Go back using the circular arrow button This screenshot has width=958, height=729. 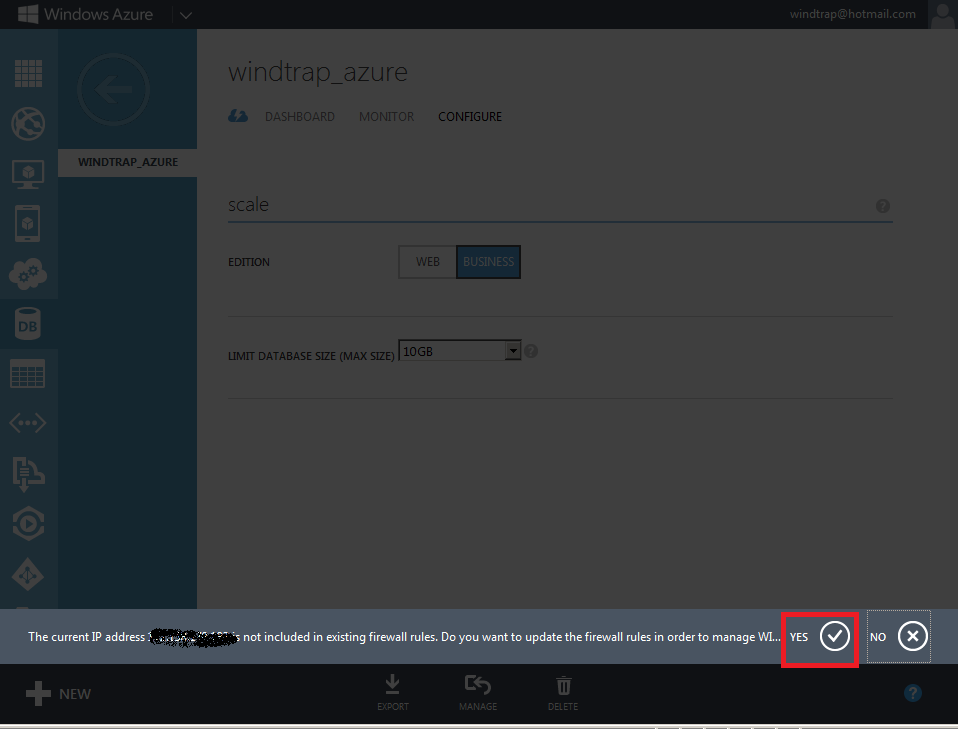114,90
